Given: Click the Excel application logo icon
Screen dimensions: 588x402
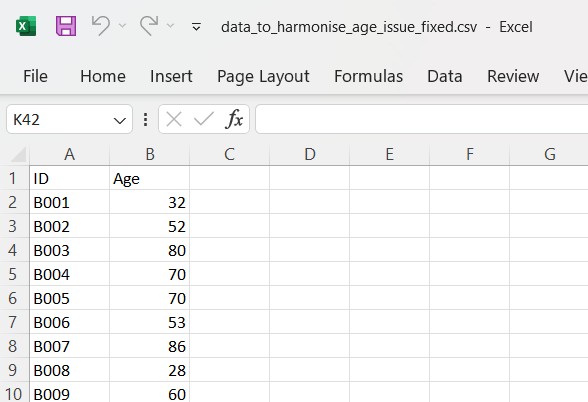Looking at the screenshot, I should pos(26,26).
